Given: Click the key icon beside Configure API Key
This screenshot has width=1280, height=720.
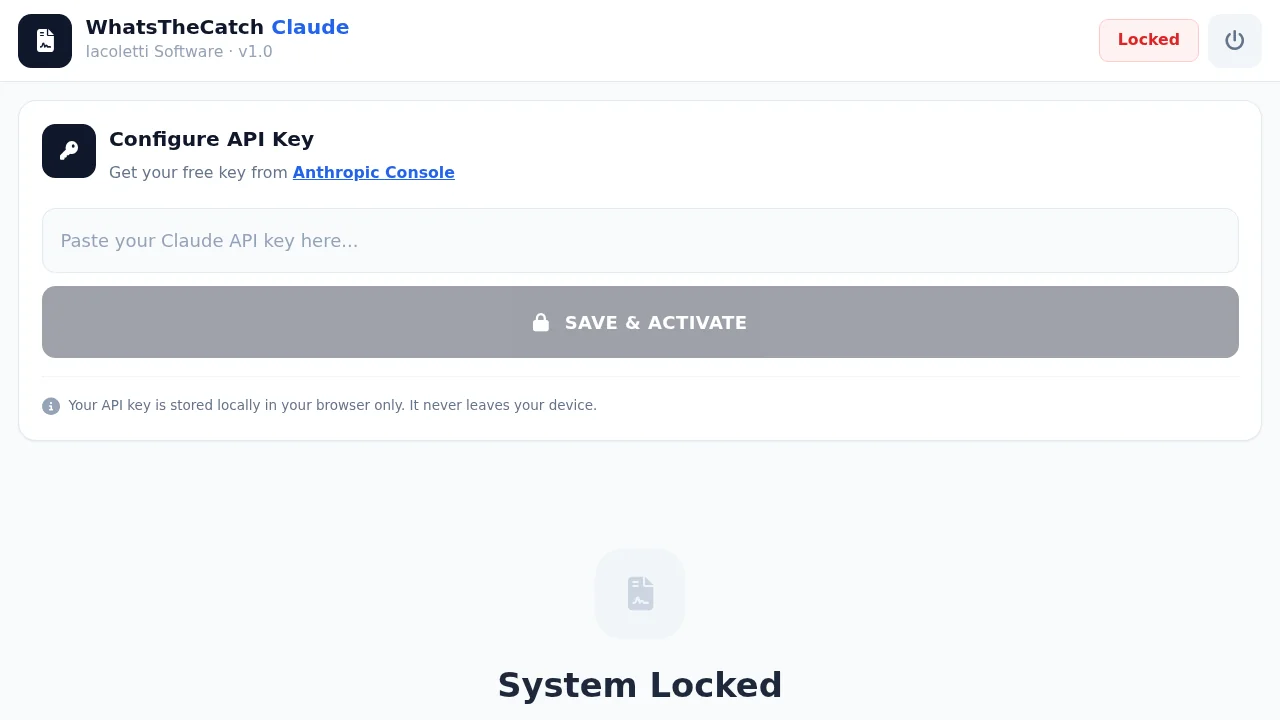Looking at the screenshot, I should 69,151.
